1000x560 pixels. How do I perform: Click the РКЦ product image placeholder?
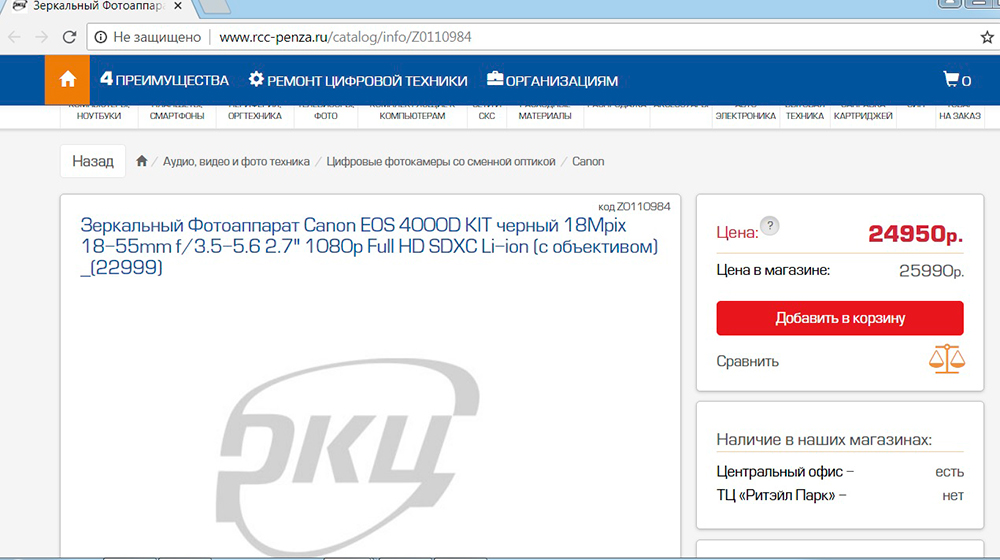[x=348, y=456]
